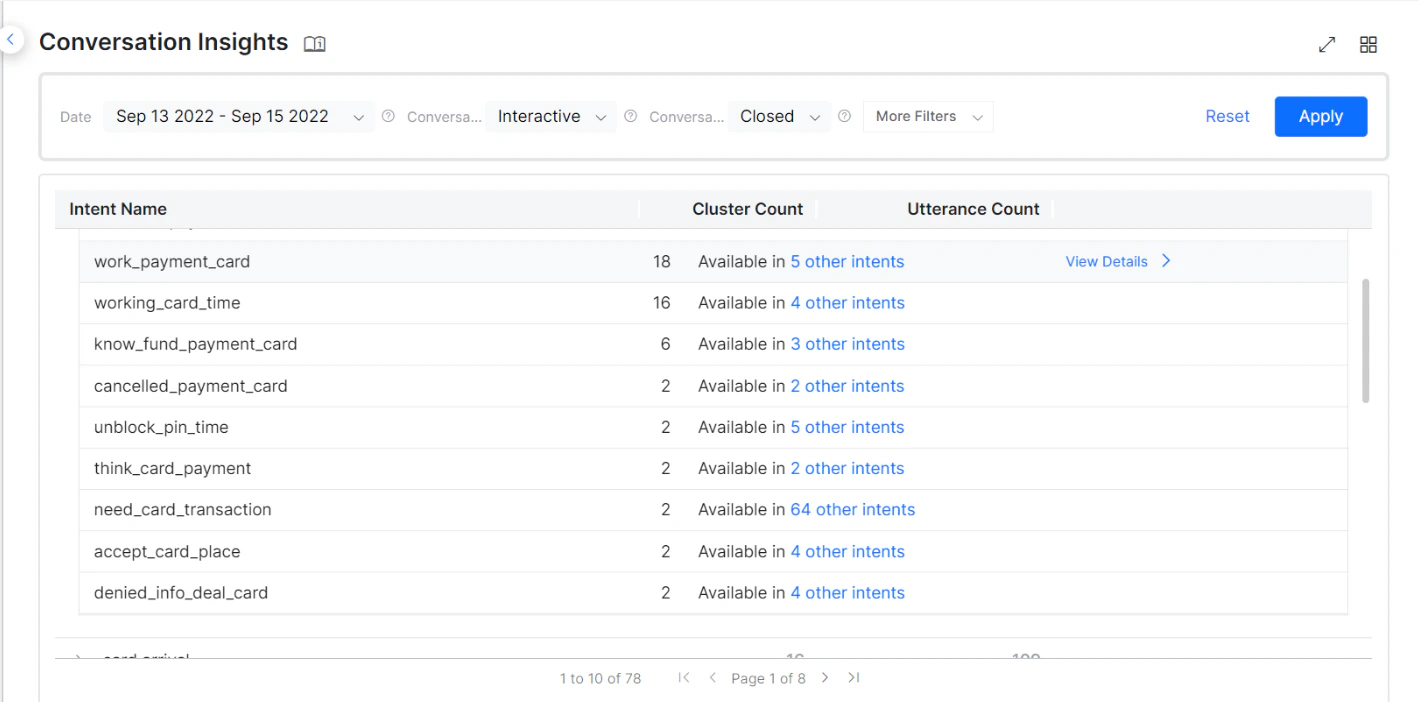Screen dimensions: 1419x702
Task: Click count 16 for working_card_time
Action: pos(662,303)
